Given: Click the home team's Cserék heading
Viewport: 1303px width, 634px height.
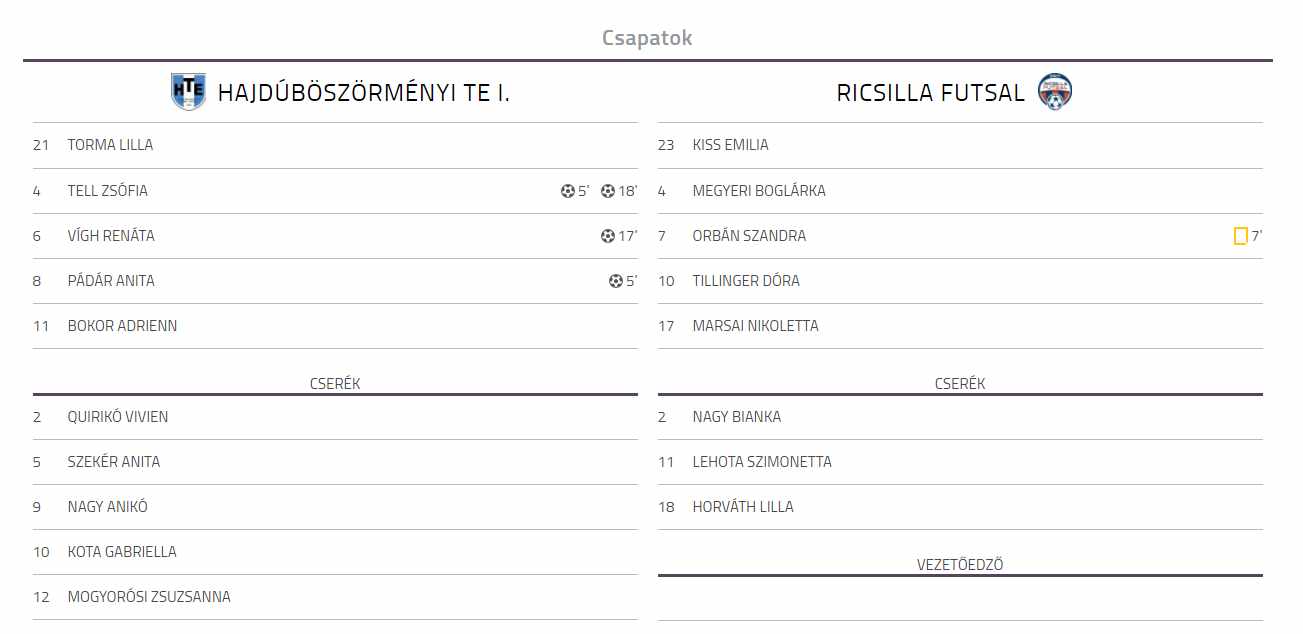Looking at the screenshot, I should pos(335,384).
